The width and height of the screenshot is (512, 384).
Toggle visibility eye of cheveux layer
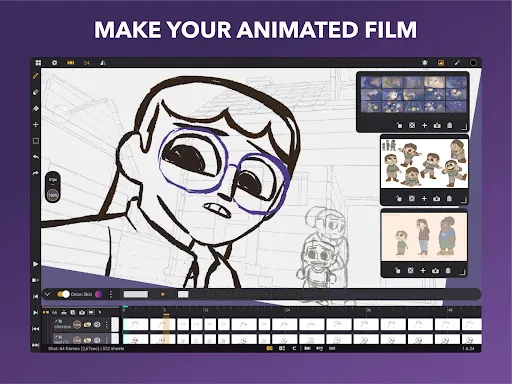coord(87,324)
